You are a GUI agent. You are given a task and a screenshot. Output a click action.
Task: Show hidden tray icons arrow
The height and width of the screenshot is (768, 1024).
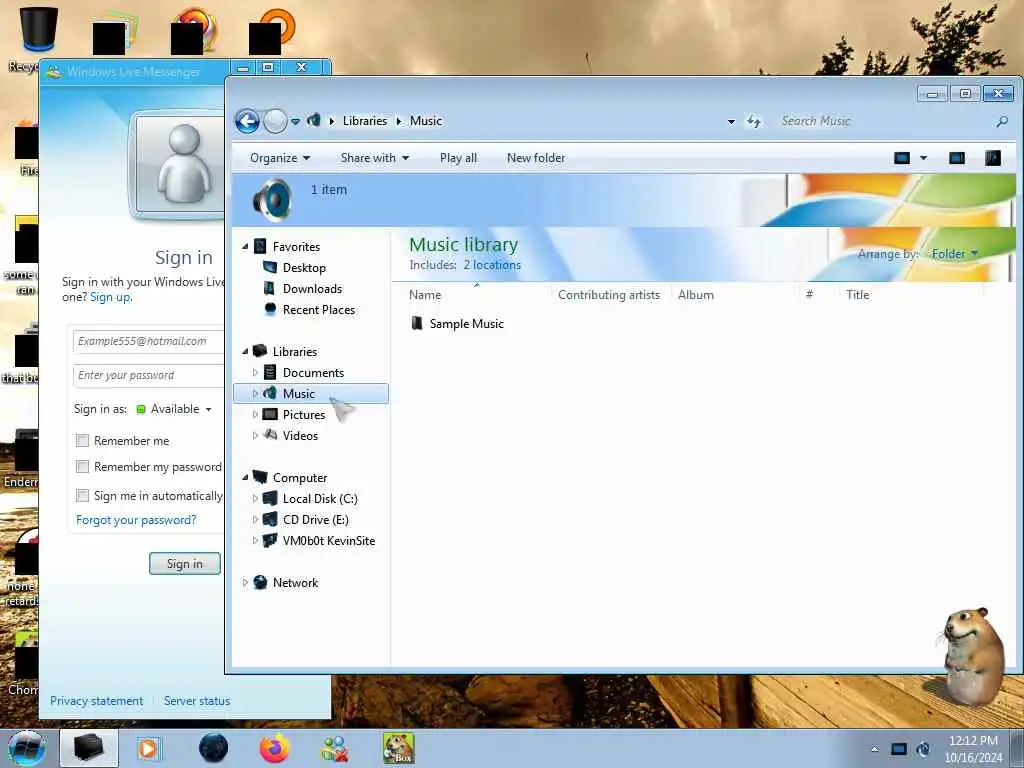click(874, 749)
